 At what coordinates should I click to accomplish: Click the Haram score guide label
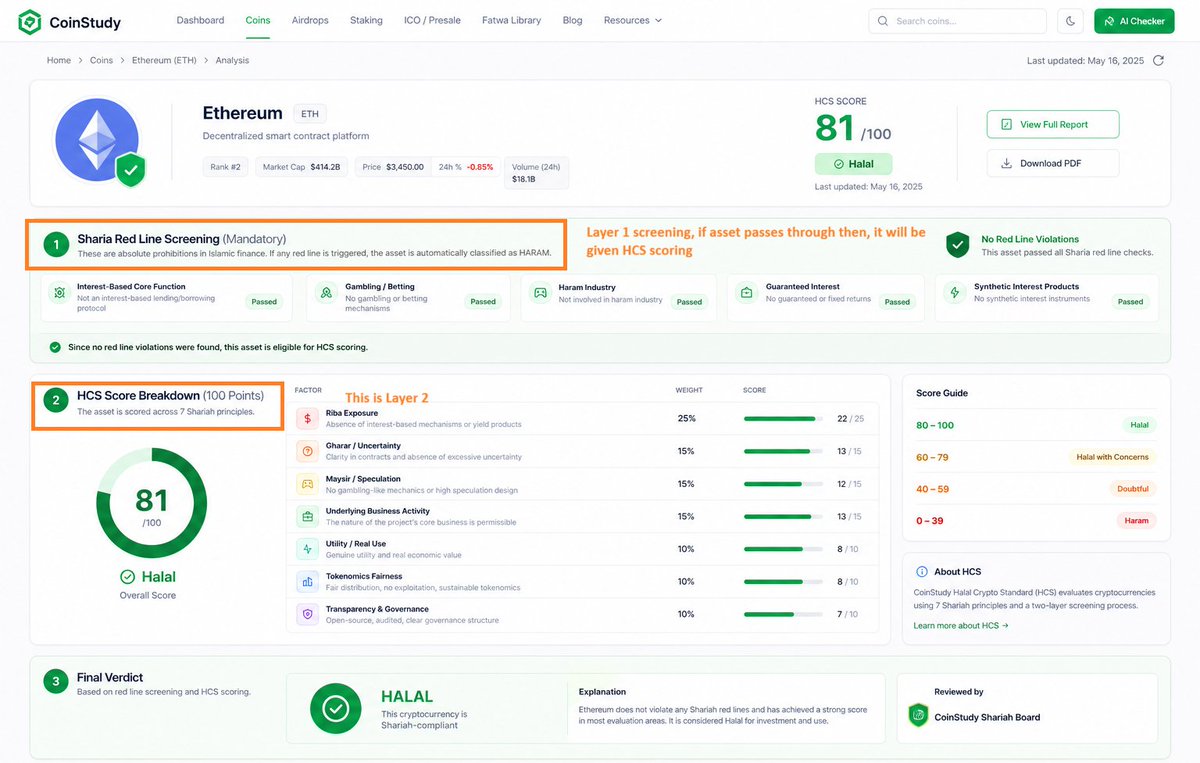pyautogui.click(x=1136, y=521)
